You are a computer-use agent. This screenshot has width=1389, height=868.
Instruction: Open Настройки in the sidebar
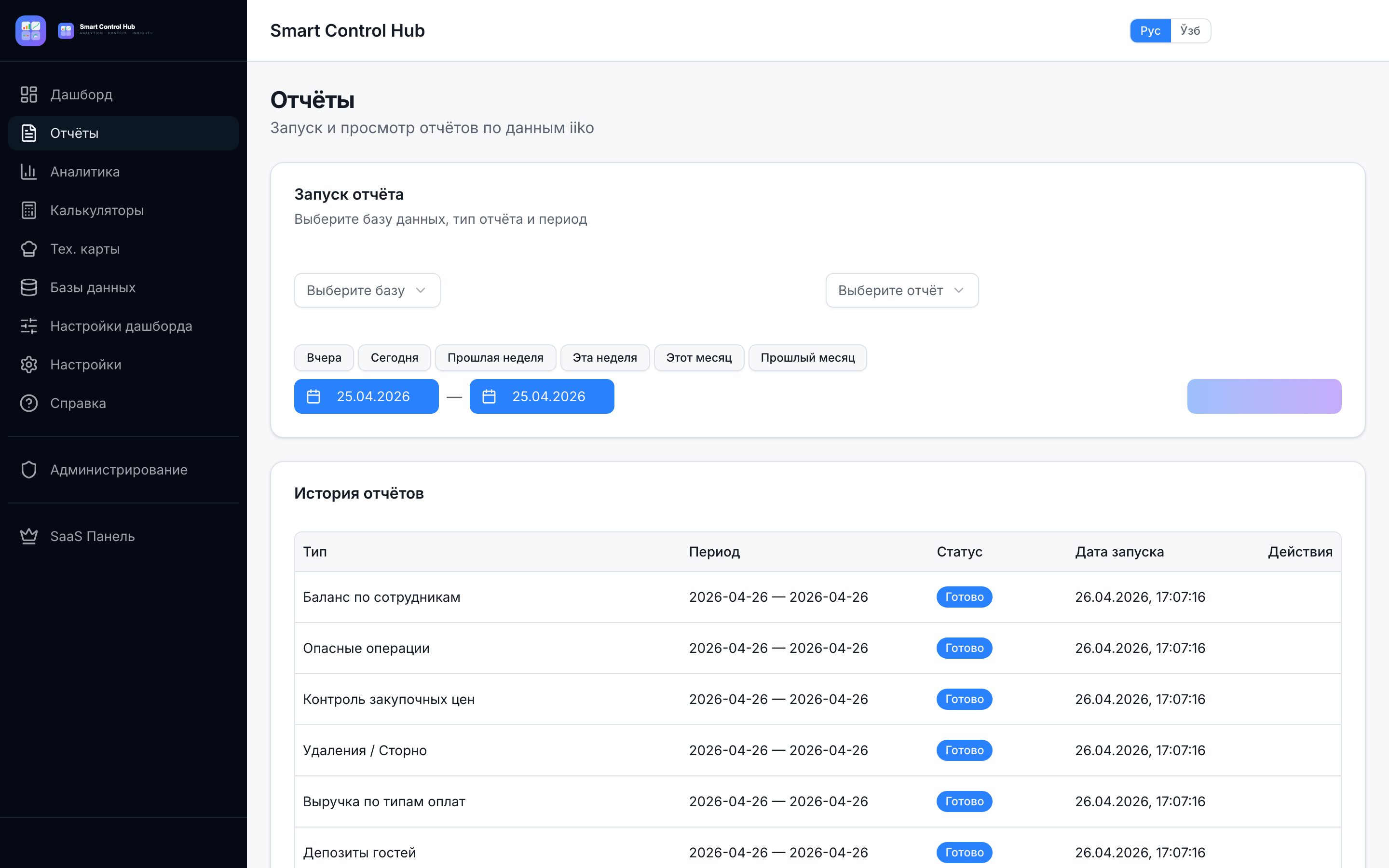click(123, 365)
